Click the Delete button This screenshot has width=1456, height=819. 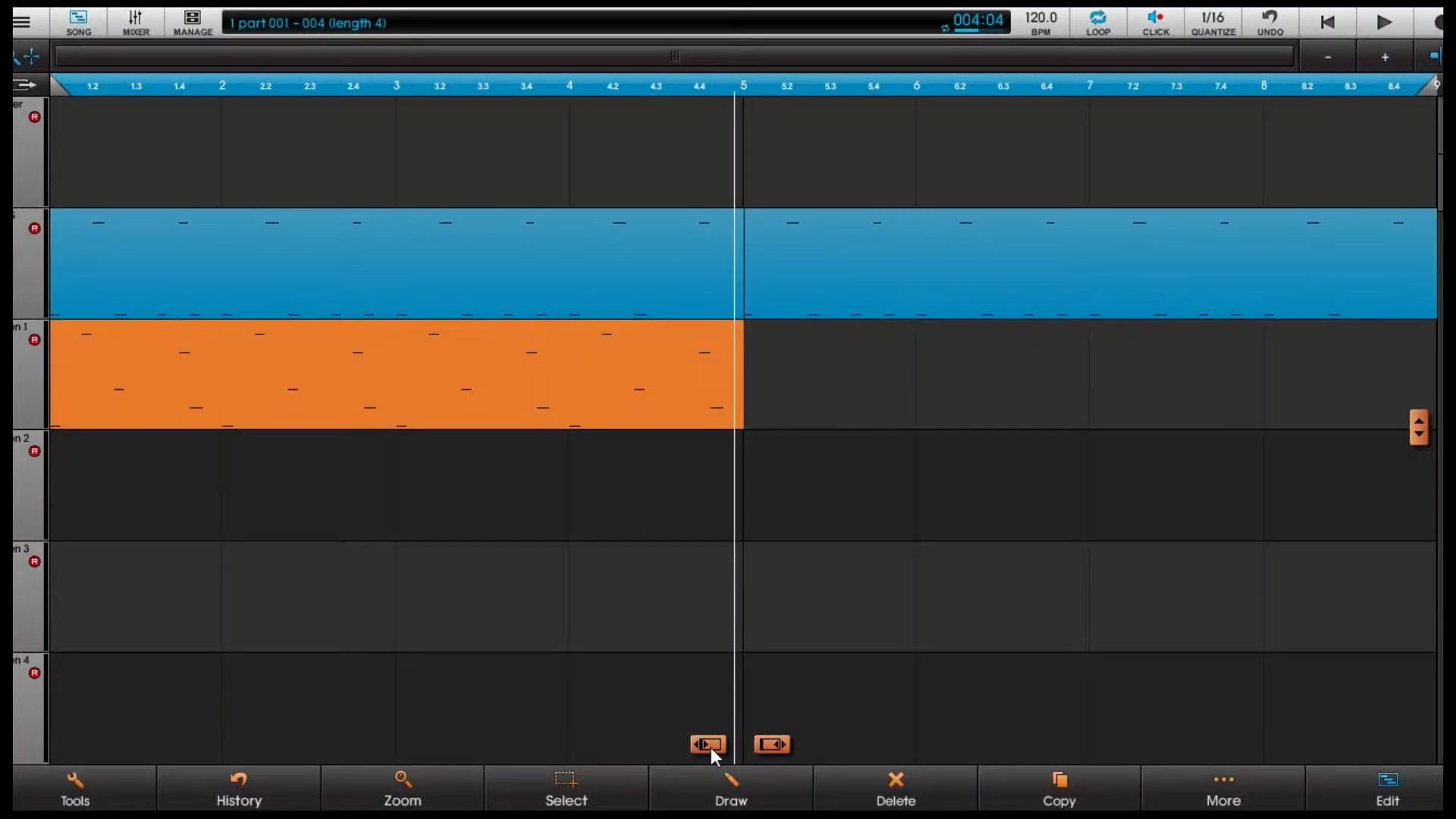click(896, 789)
